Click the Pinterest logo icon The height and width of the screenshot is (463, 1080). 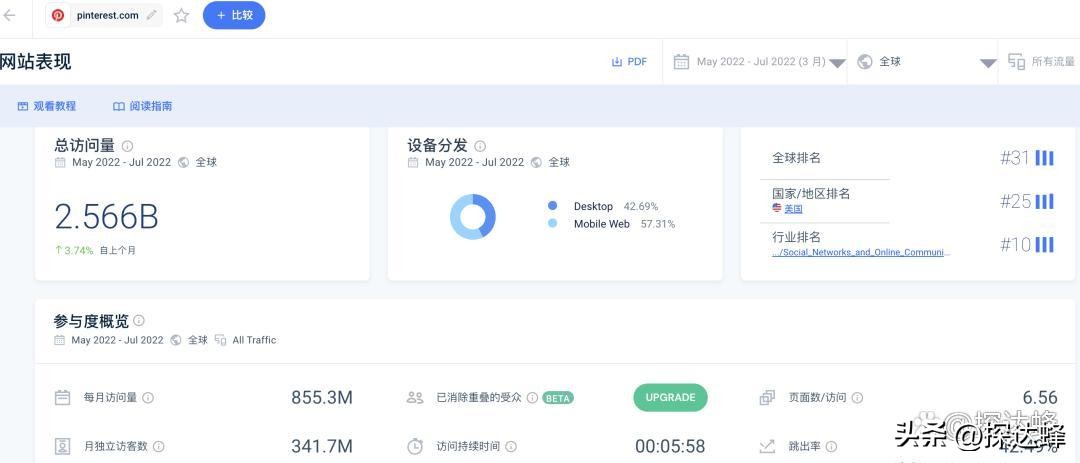(58, 15)
